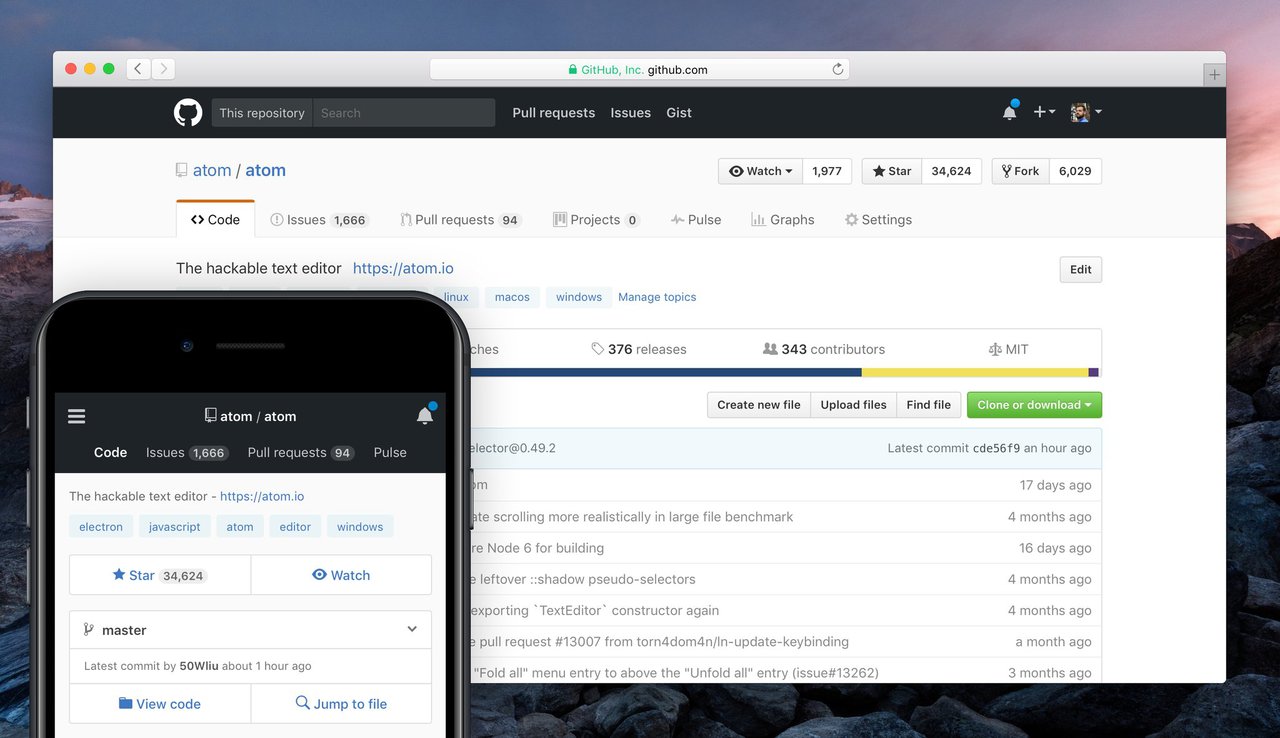Screen dimensions: 1280x738
Task: Open the Pulse tab on the phone
Action: (390, 453)
